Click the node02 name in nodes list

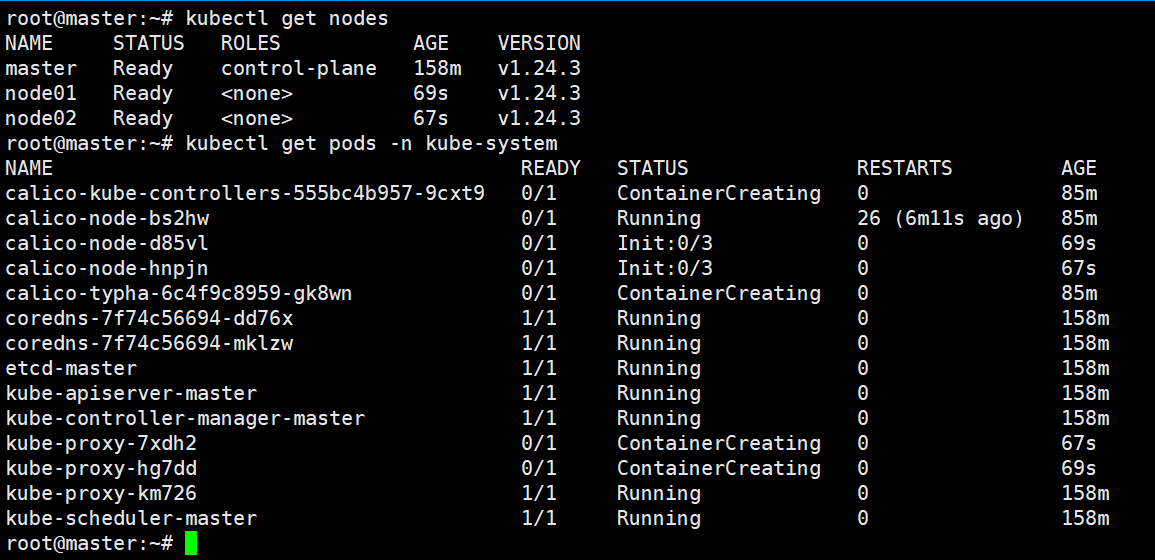(x=41, y=118)
